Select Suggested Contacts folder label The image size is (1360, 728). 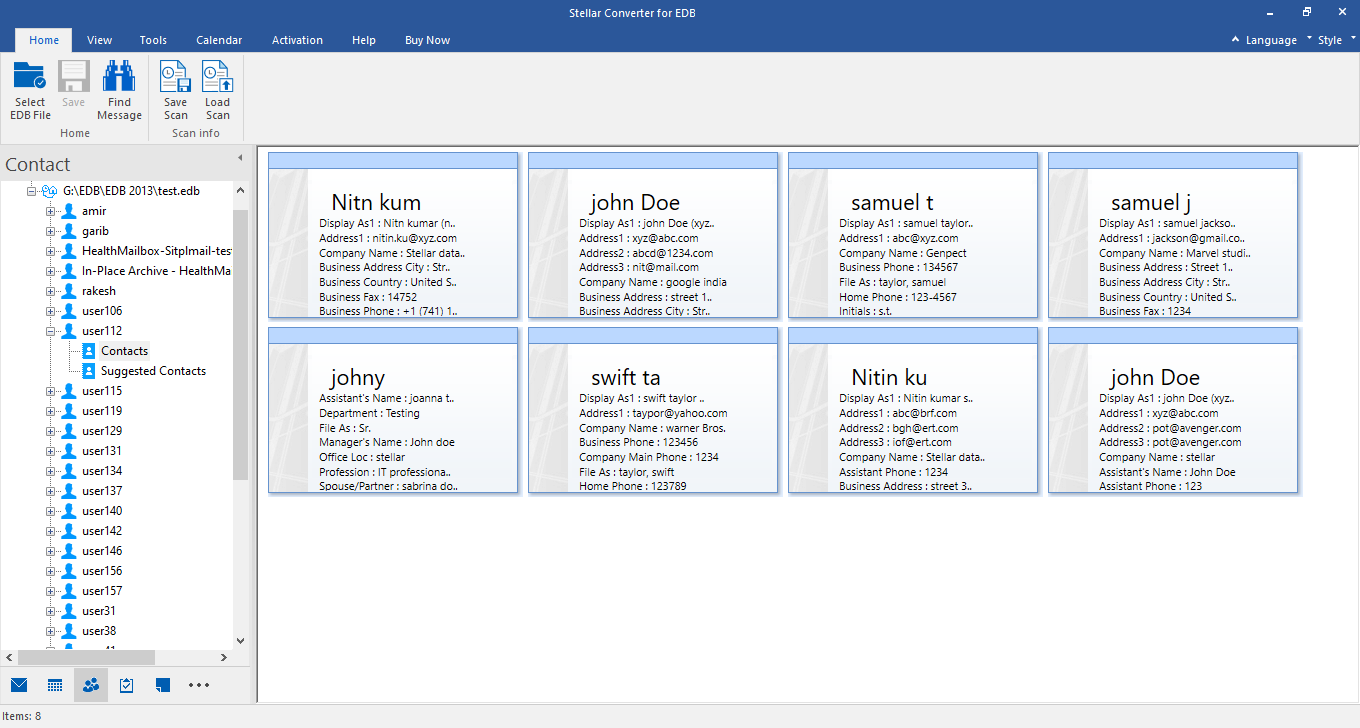tap(153, 371)
